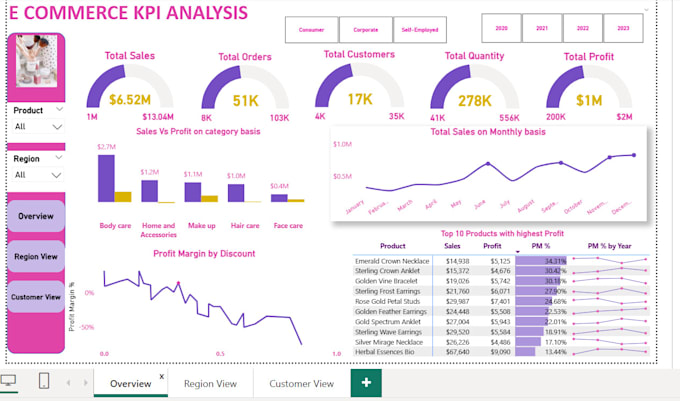Filter dashboard to year 2021
This screenshot has width=680, height=401.
[x=542, y=28]
